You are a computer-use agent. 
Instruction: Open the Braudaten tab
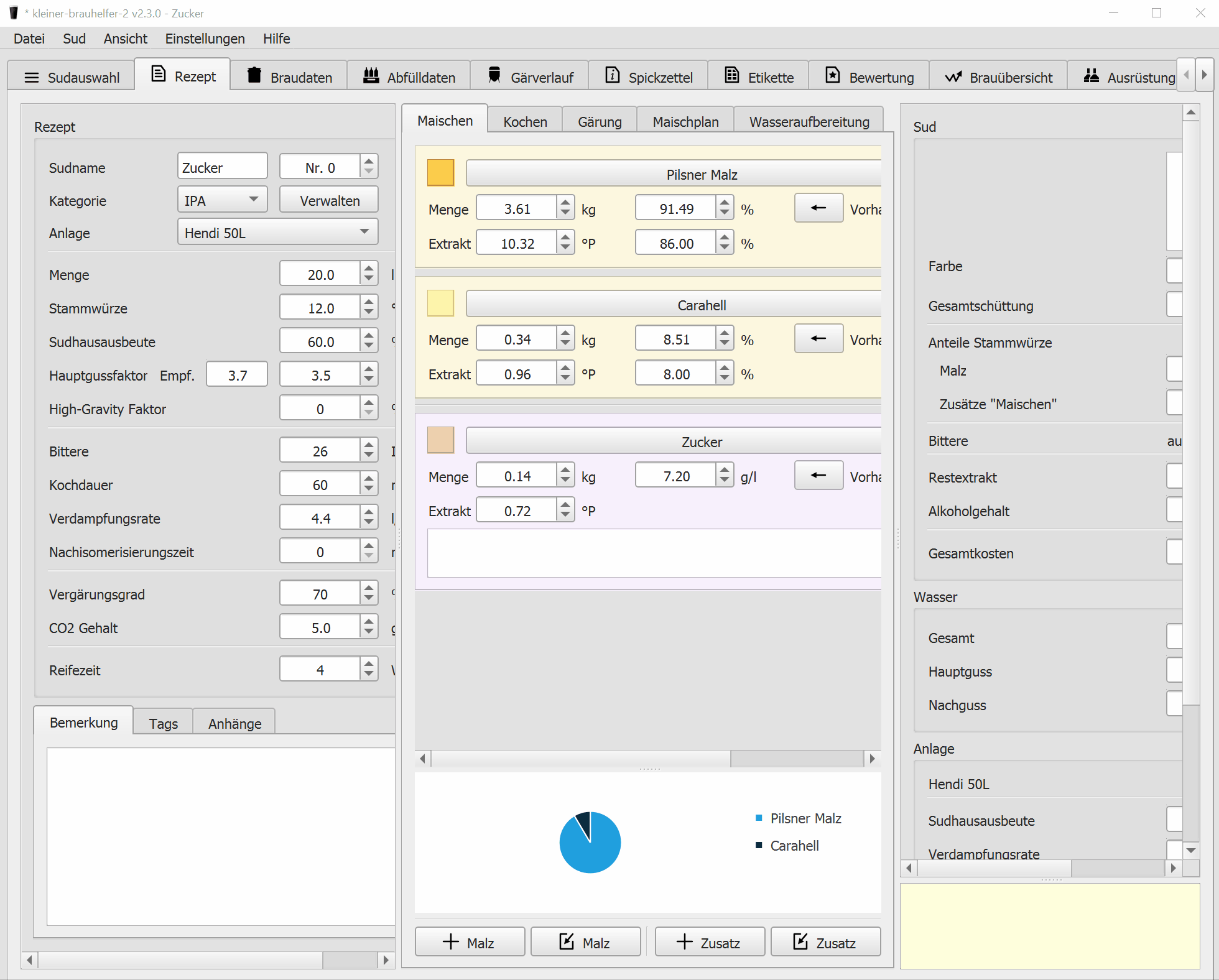pyautogui.click(x=289, y=77)
